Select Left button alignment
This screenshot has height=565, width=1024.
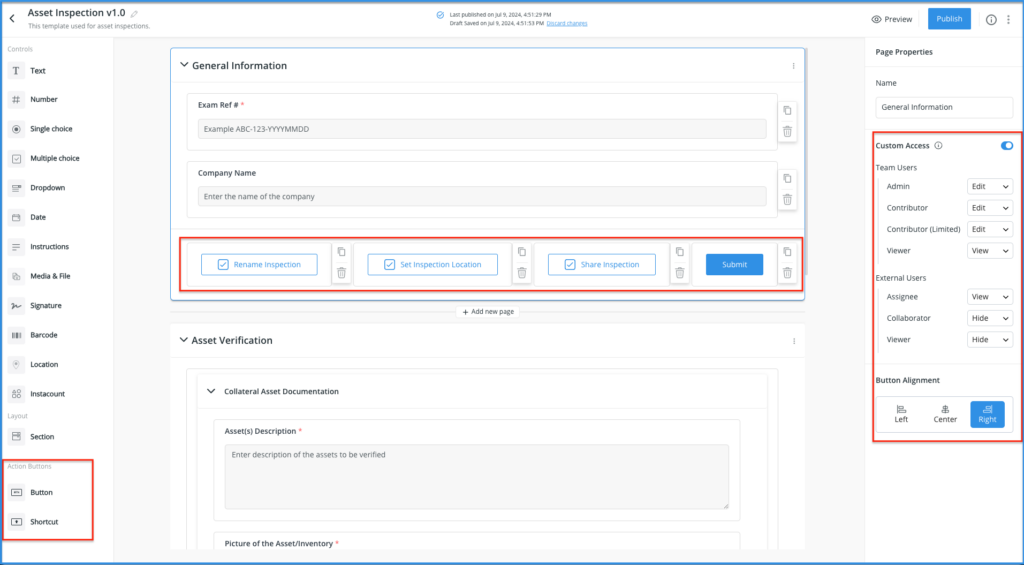[901, 414]
